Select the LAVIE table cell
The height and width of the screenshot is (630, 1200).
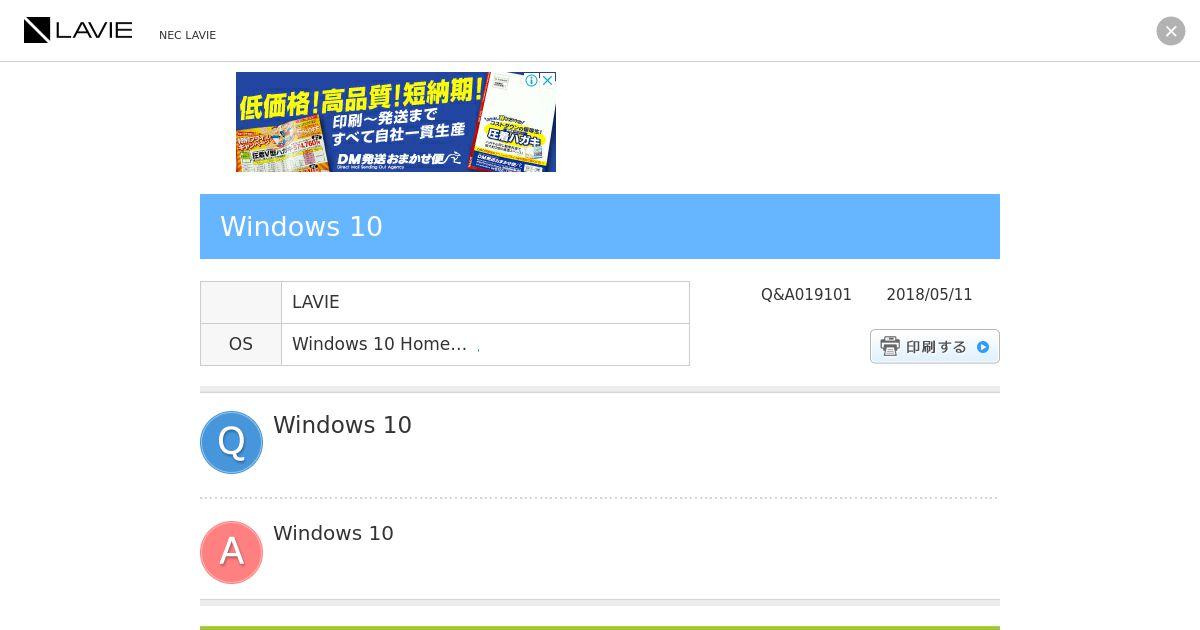(x=485, y=302)
